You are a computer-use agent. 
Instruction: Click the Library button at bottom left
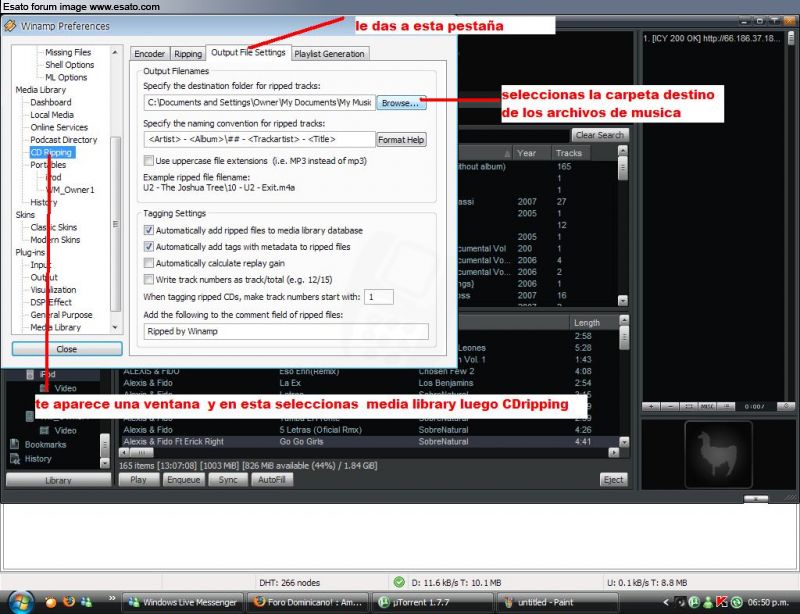tap(58, 480)
